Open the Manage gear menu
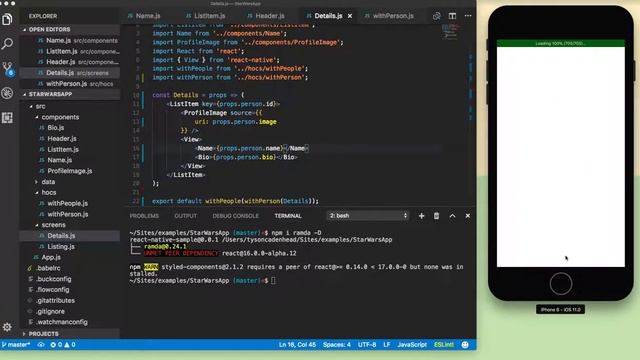640x360 pixels. tap(7, 327)
